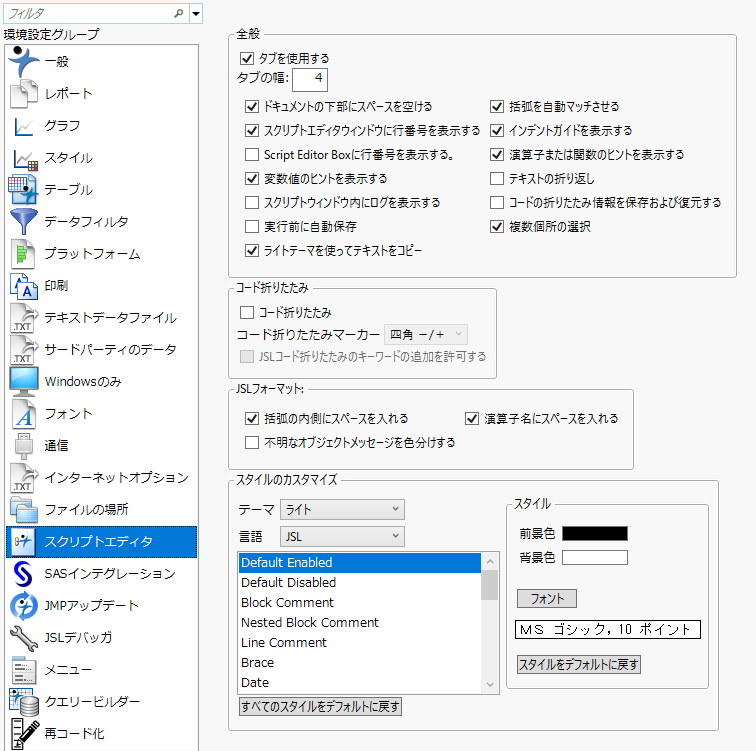Screen dimensions: 756x751
Task: Open the JSLデバッガ wrench icon
Action: [24, 638]
